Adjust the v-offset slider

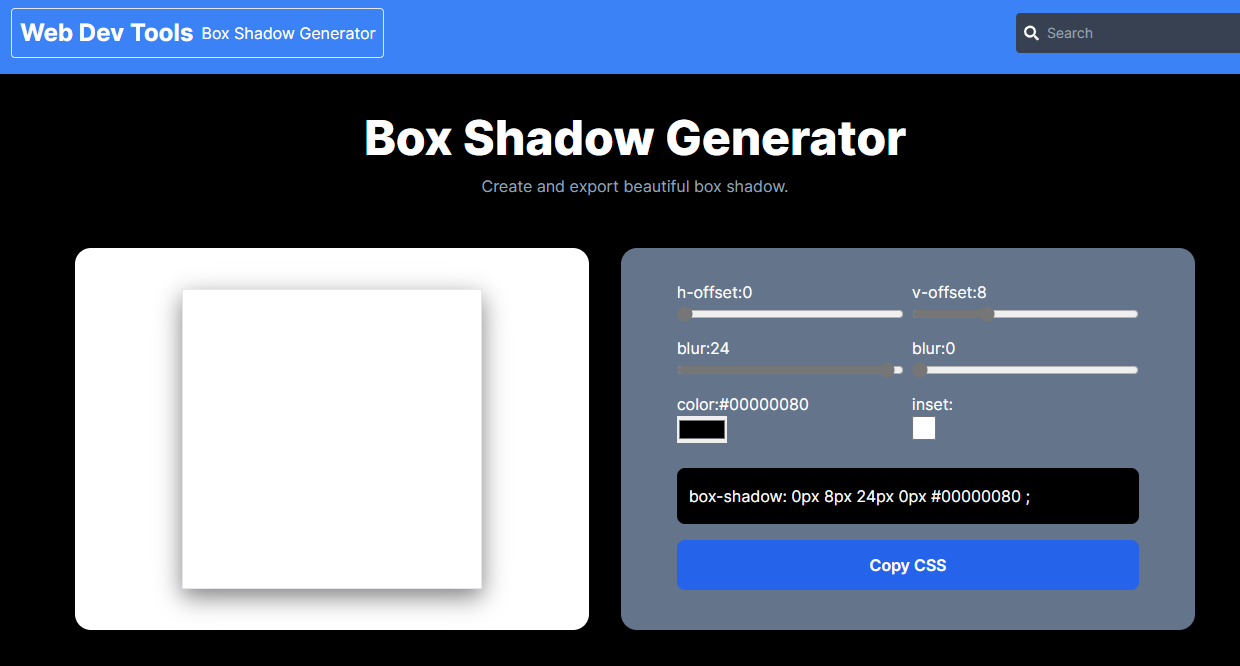[x=1025, y=314]
